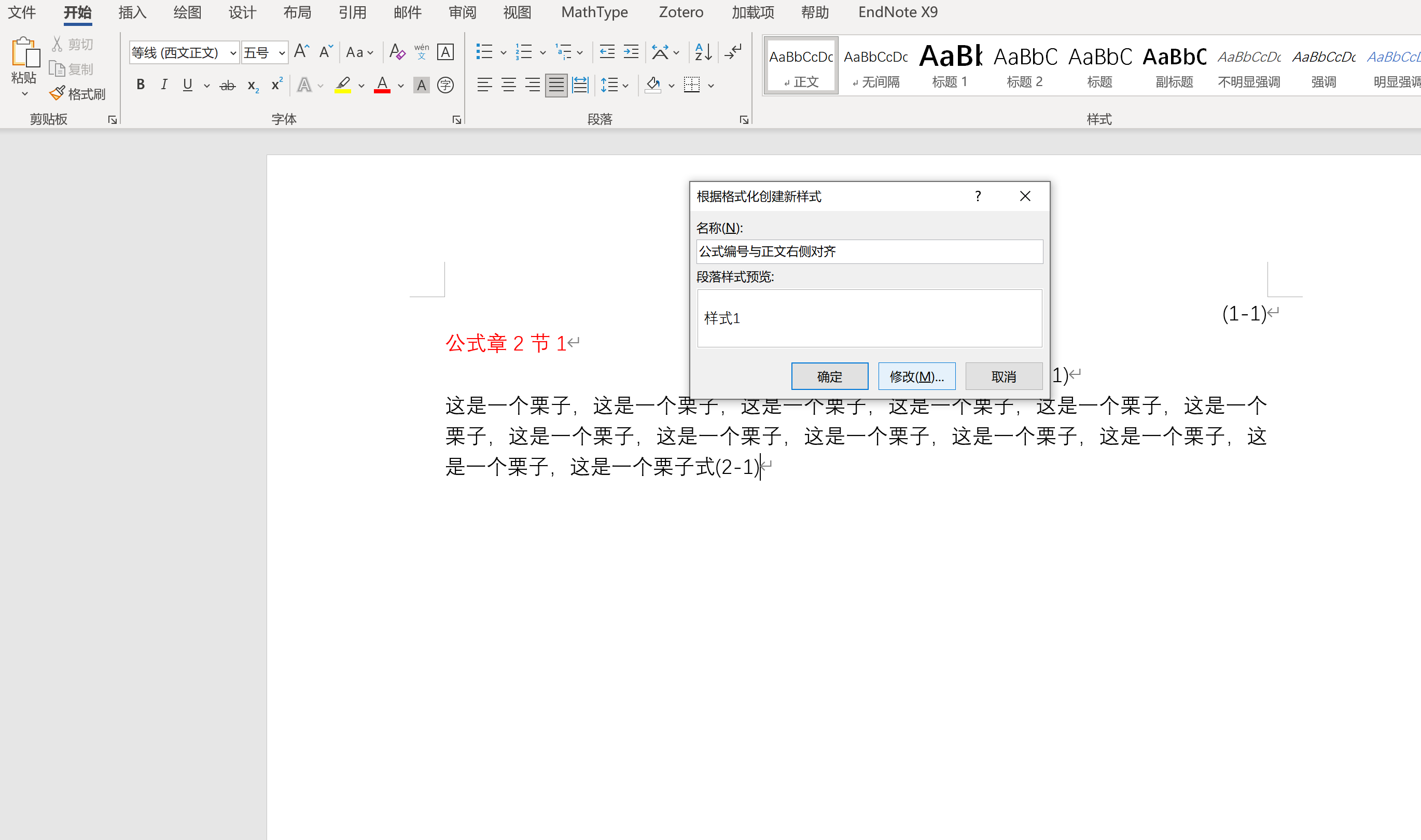Image resolution: width=1421 pixels, height=840 pixels.
Task: Click the Superscript icon
Action: click(x=276, y=85)
